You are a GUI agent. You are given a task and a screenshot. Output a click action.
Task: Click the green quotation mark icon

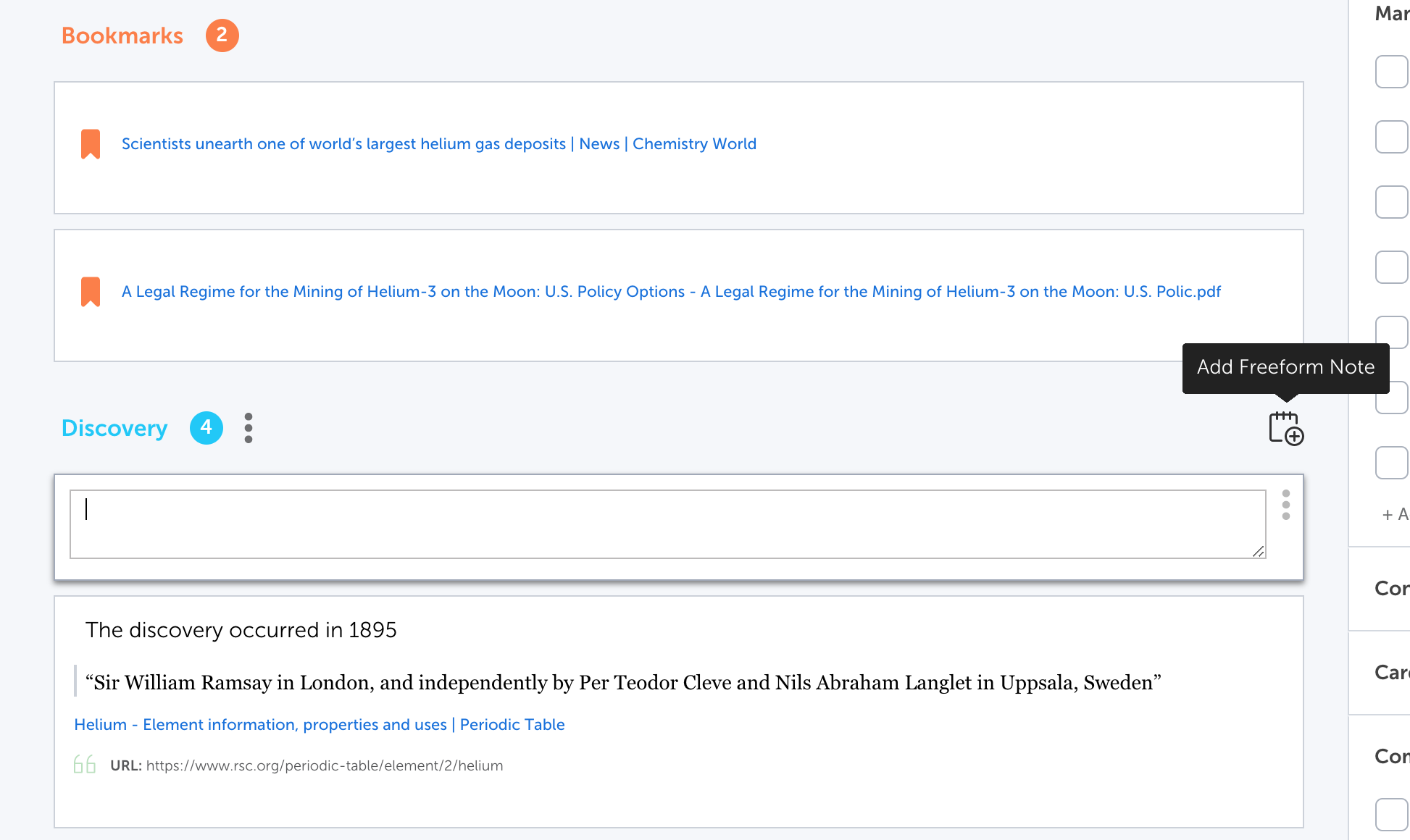[x=85, y=764]
